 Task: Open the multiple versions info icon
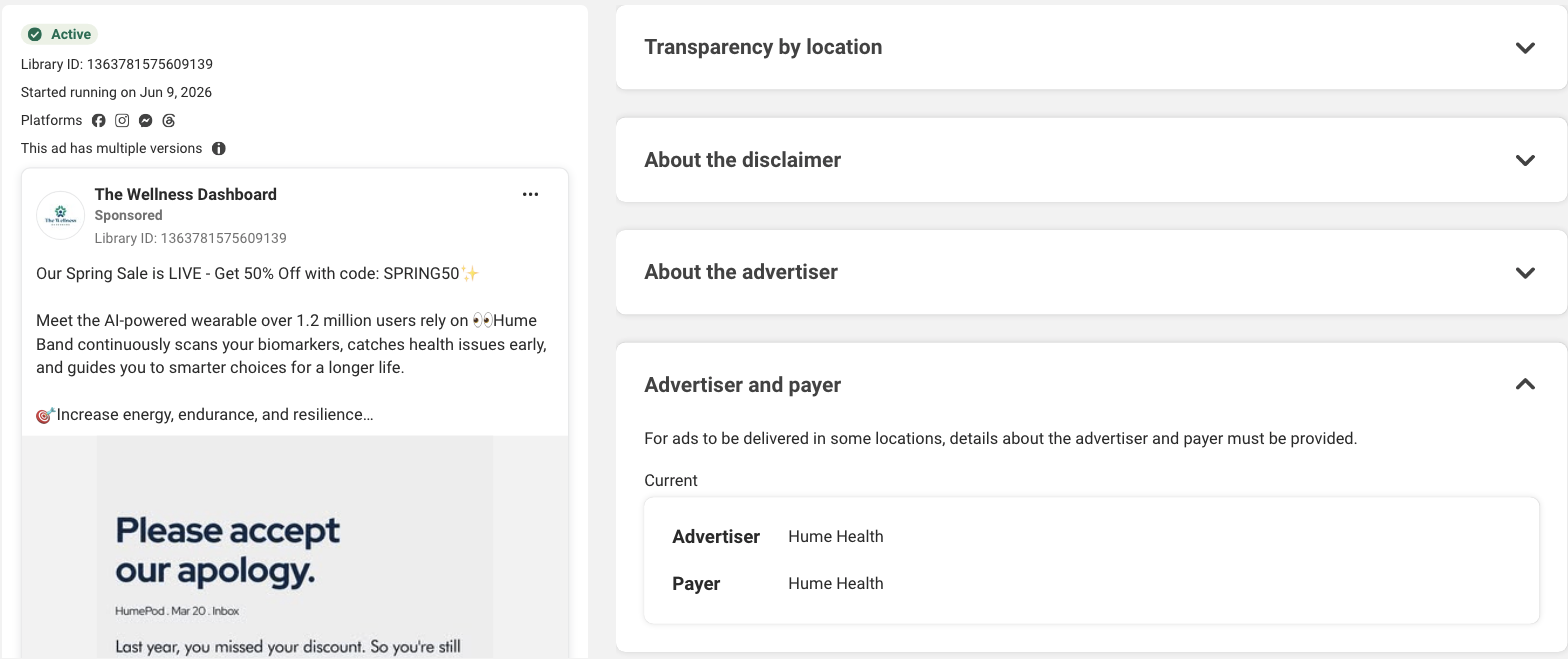click(219, 148)
